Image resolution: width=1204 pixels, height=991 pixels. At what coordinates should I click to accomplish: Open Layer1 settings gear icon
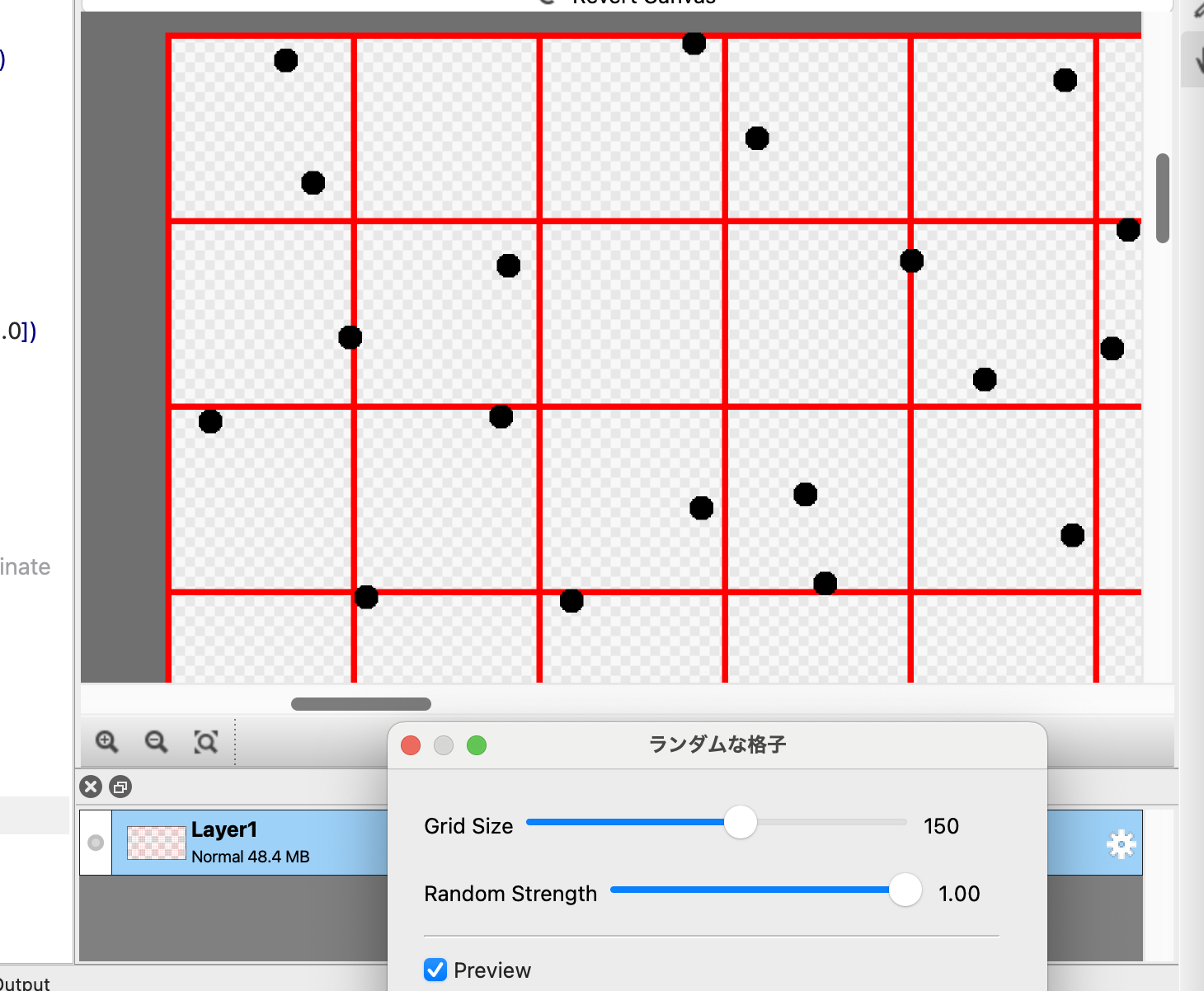(x=1121, y=844)
